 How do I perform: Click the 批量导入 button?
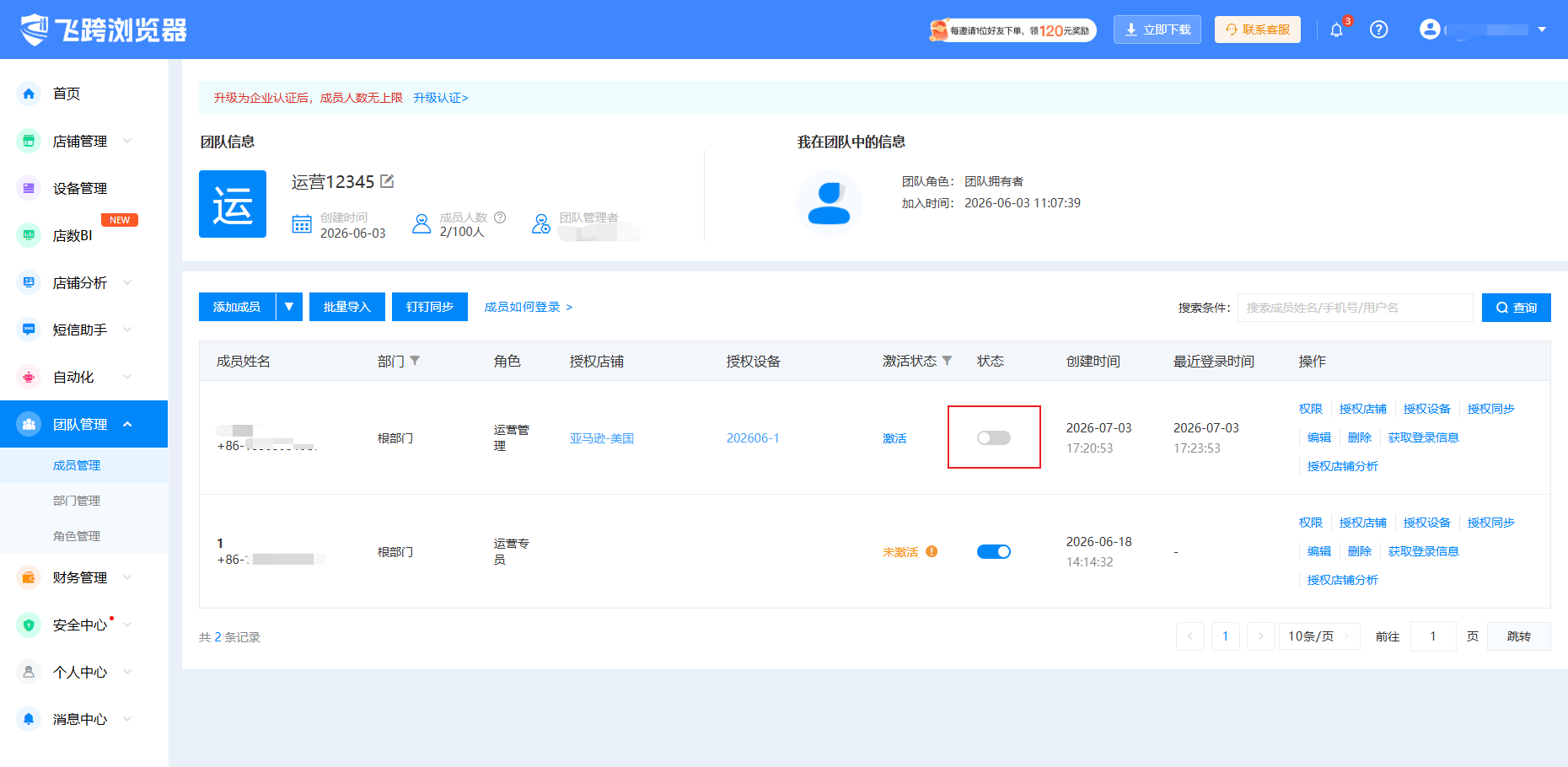point(347,307)
